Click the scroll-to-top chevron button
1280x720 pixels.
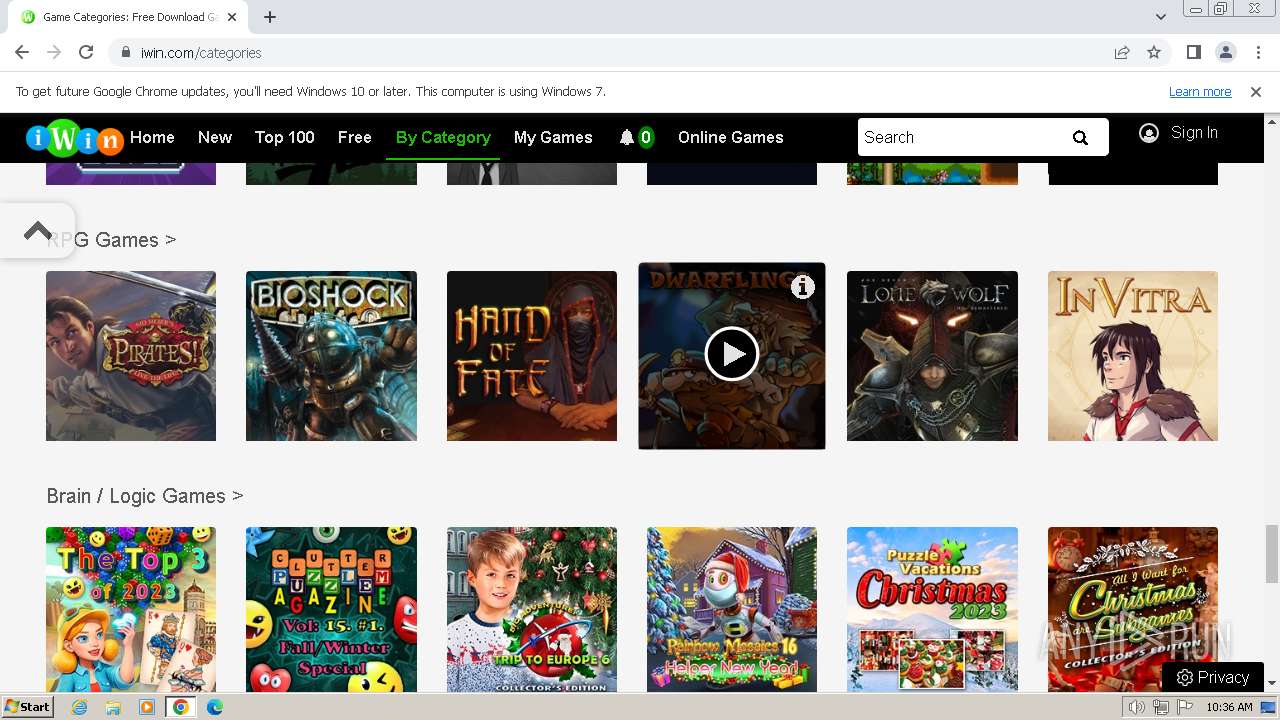coord(37,231)
